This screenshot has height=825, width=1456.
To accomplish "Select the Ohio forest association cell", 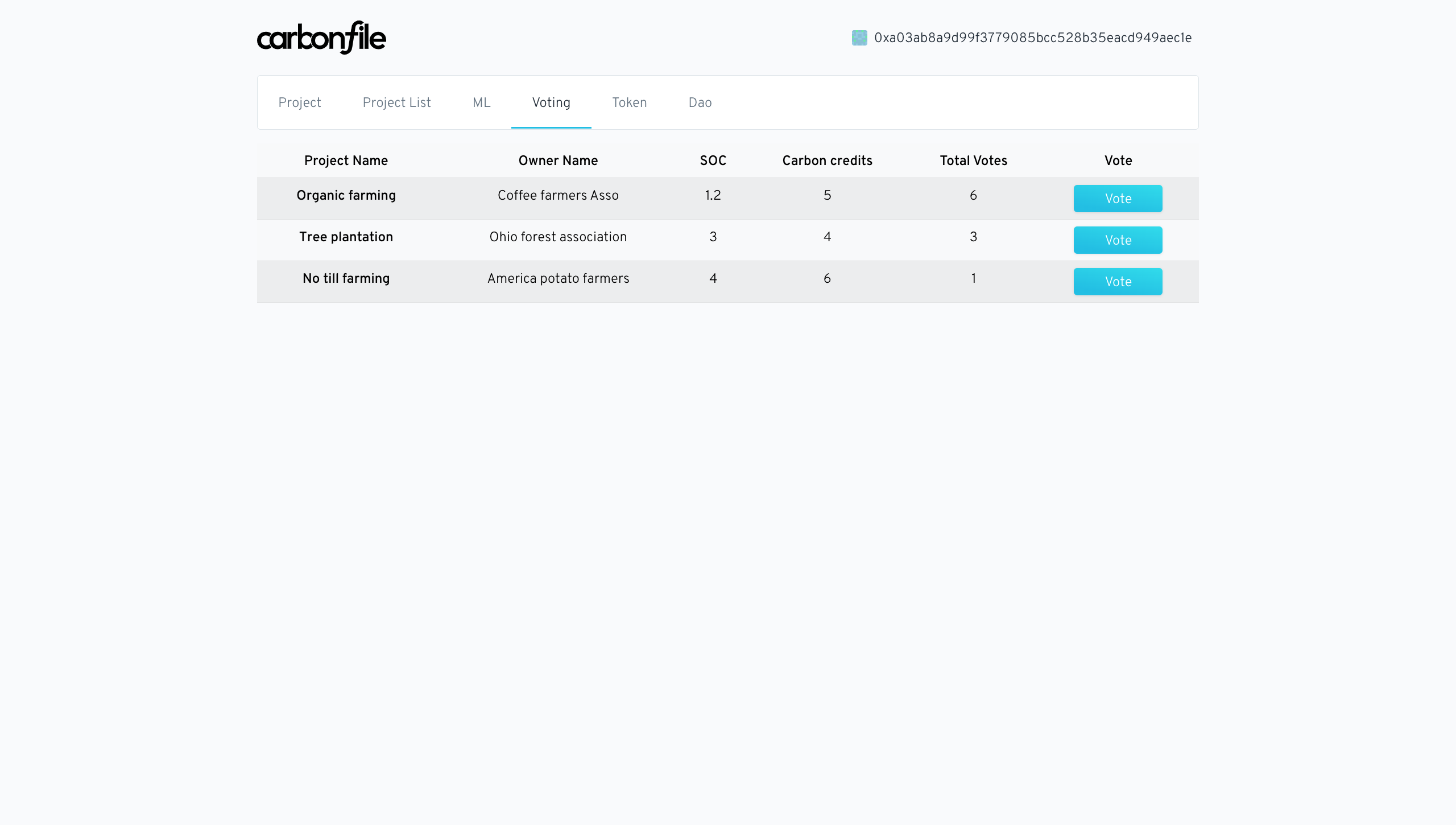I will click(558, 237).
